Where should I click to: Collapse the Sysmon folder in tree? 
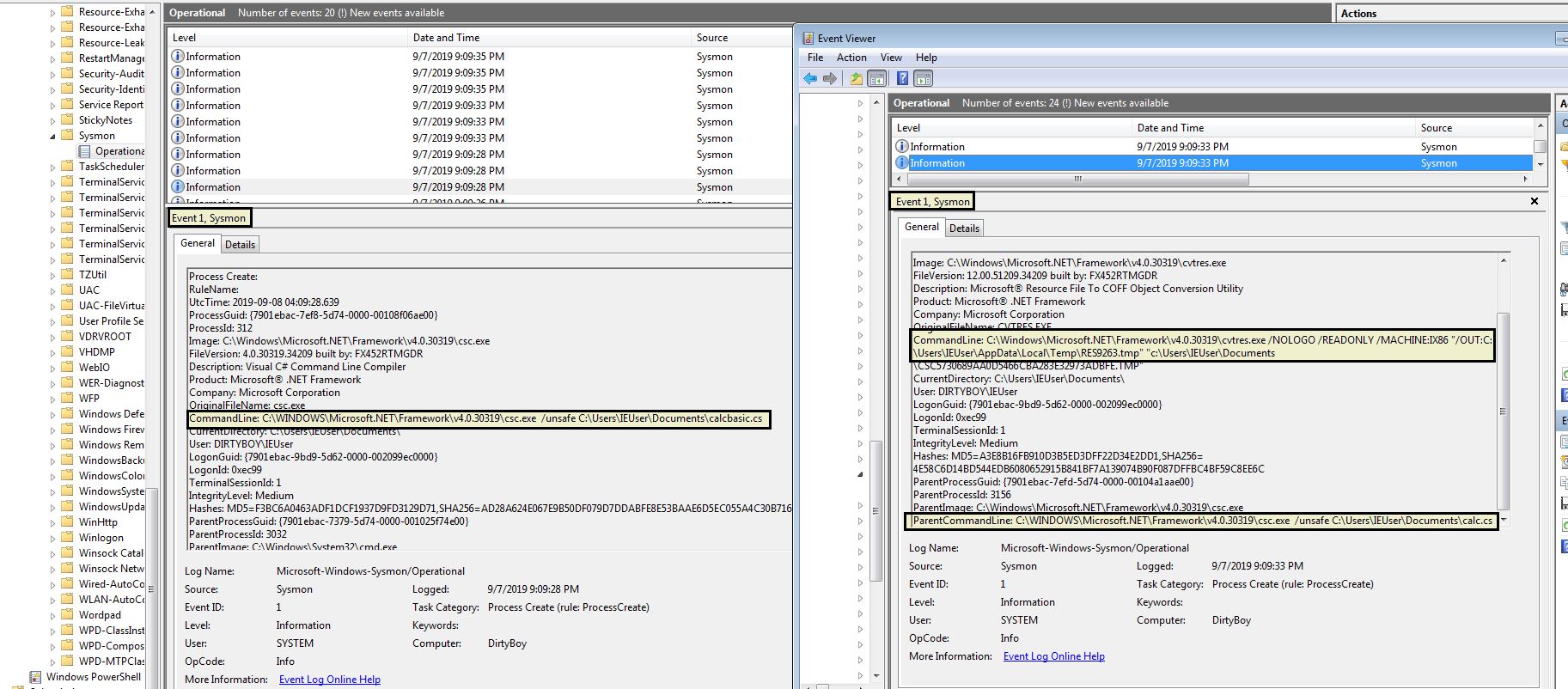pos(52,136)
